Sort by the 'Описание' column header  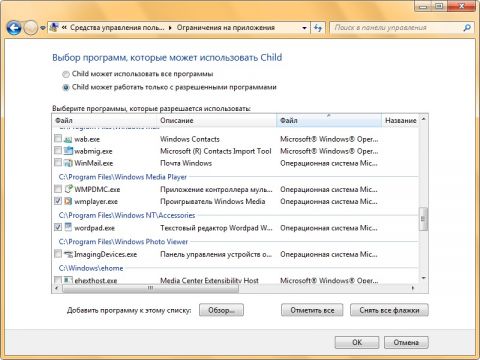pyautogui.click(x=217, y=120)
